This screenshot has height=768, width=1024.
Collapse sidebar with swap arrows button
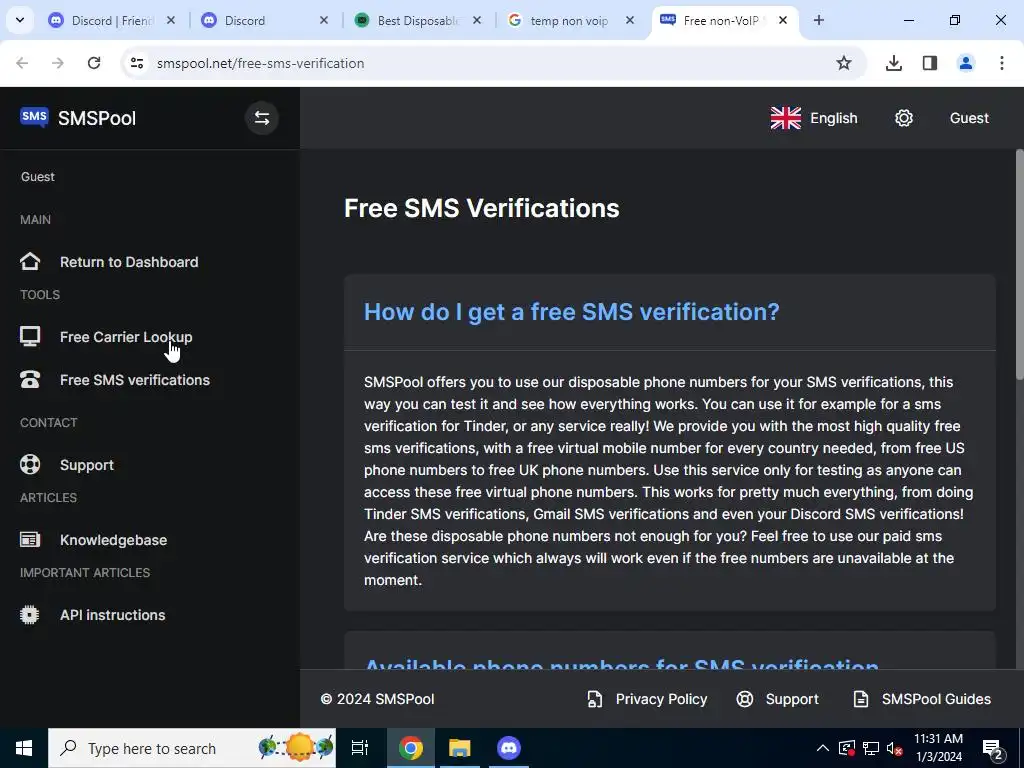click(x=262, y=118)
